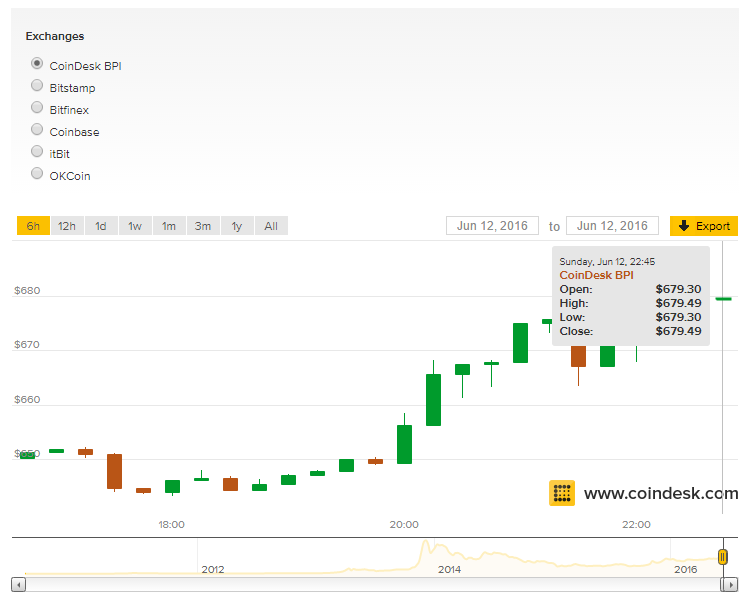This screenshot has width=748, height=604.
Task: Click the $680 price axis label
Action: point(27,291)
